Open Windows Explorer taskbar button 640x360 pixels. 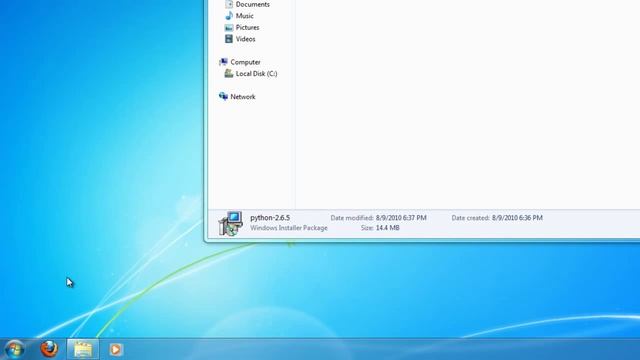point(83,349)
